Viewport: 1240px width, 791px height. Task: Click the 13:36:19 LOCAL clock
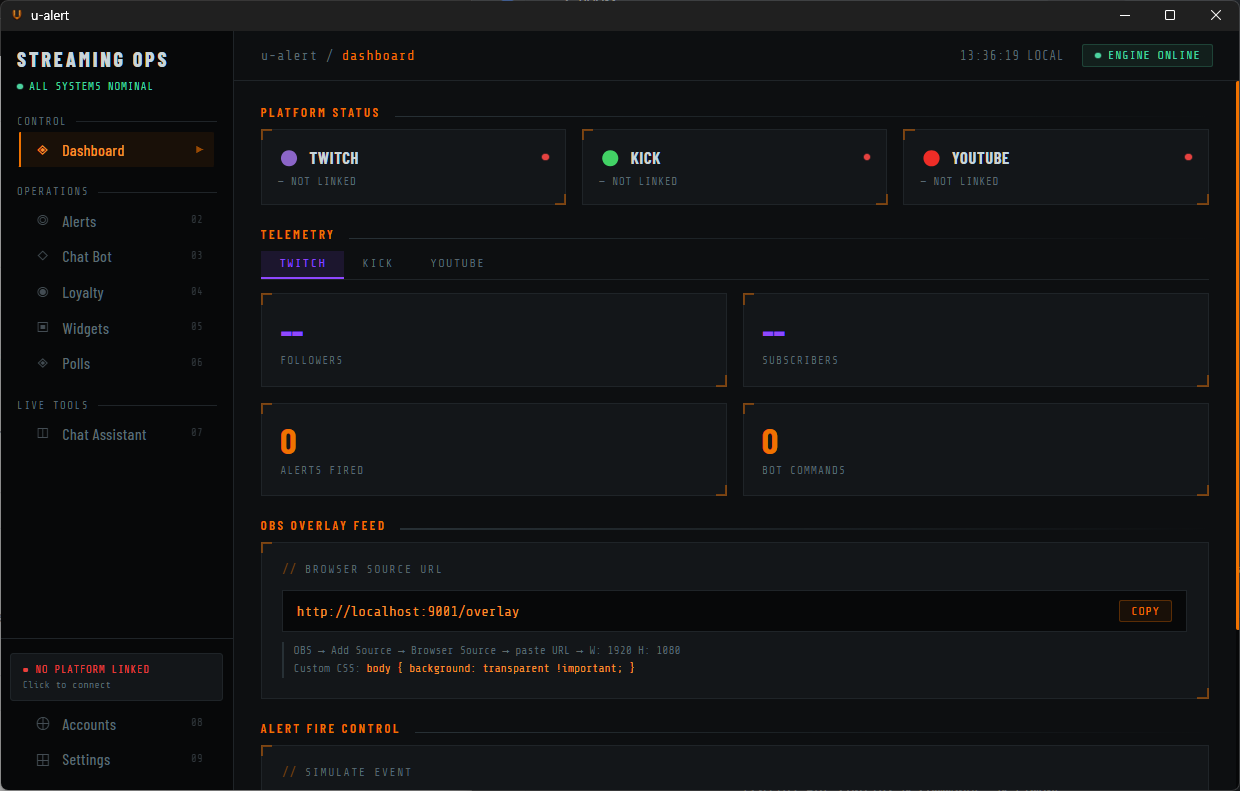(1011, 55)
